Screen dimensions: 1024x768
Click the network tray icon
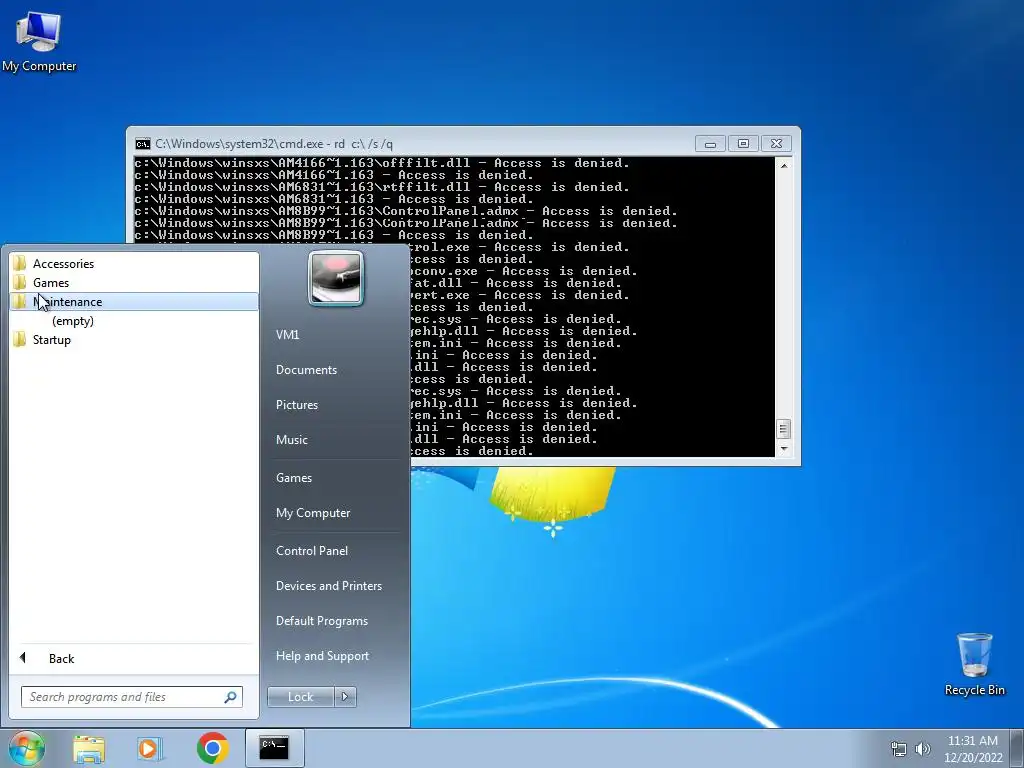tap(899, 749)
